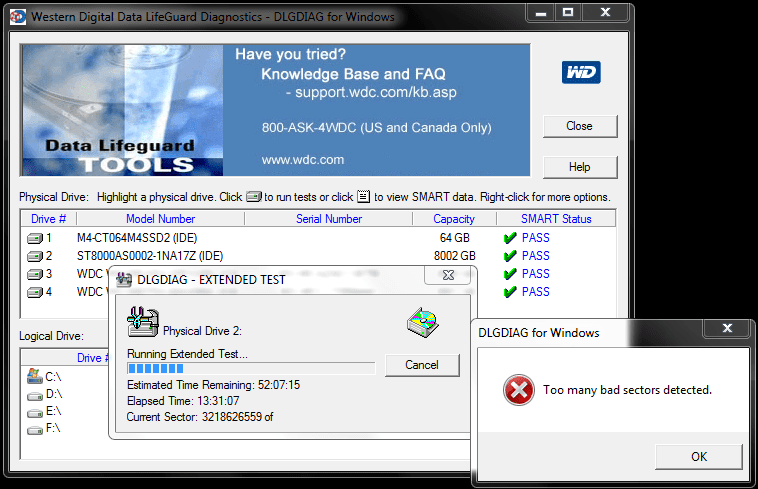758x489 pixels.
Task: Sort by Serial Number column header
Action: click(x=329, y=219)
